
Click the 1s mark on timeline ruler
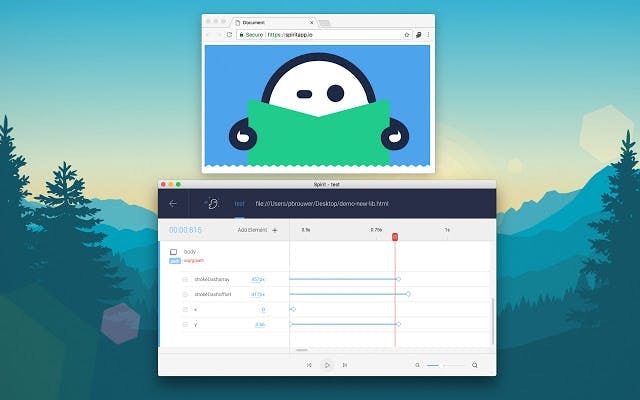pyautogui.click(x=447, y=230)
